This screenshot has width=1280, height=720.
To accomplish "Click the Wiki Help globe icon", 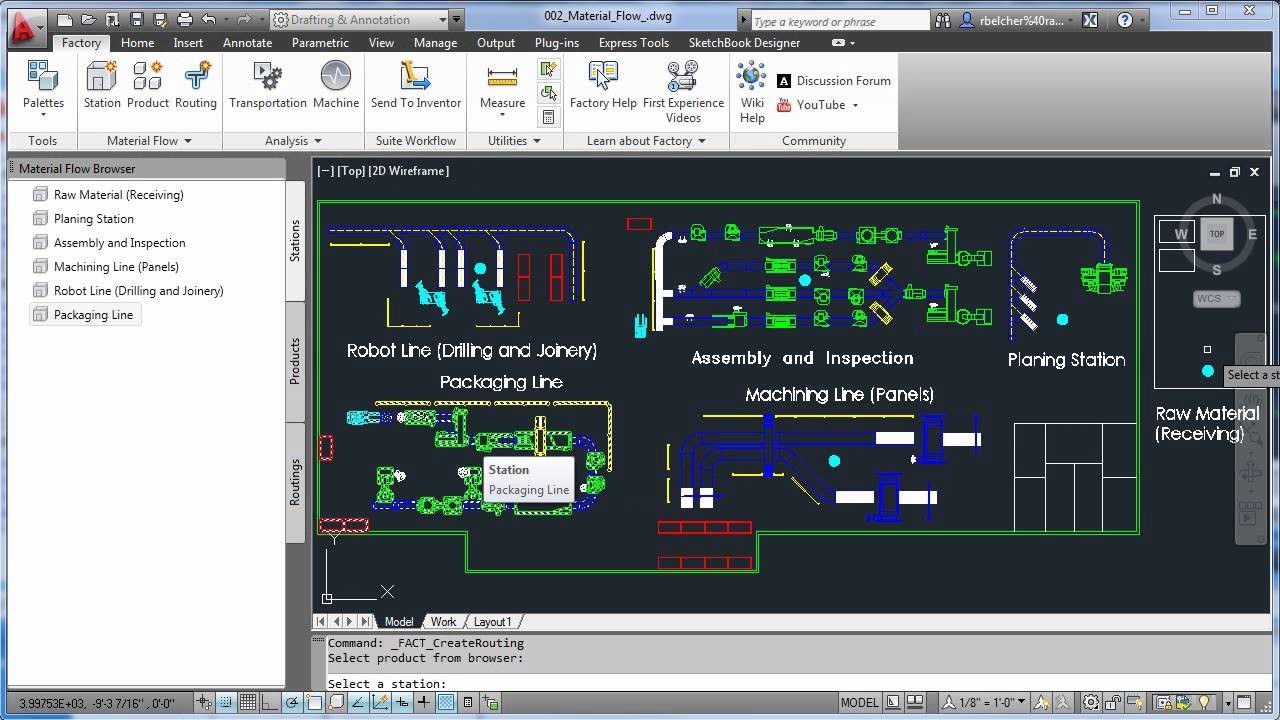I will point(751,75).
